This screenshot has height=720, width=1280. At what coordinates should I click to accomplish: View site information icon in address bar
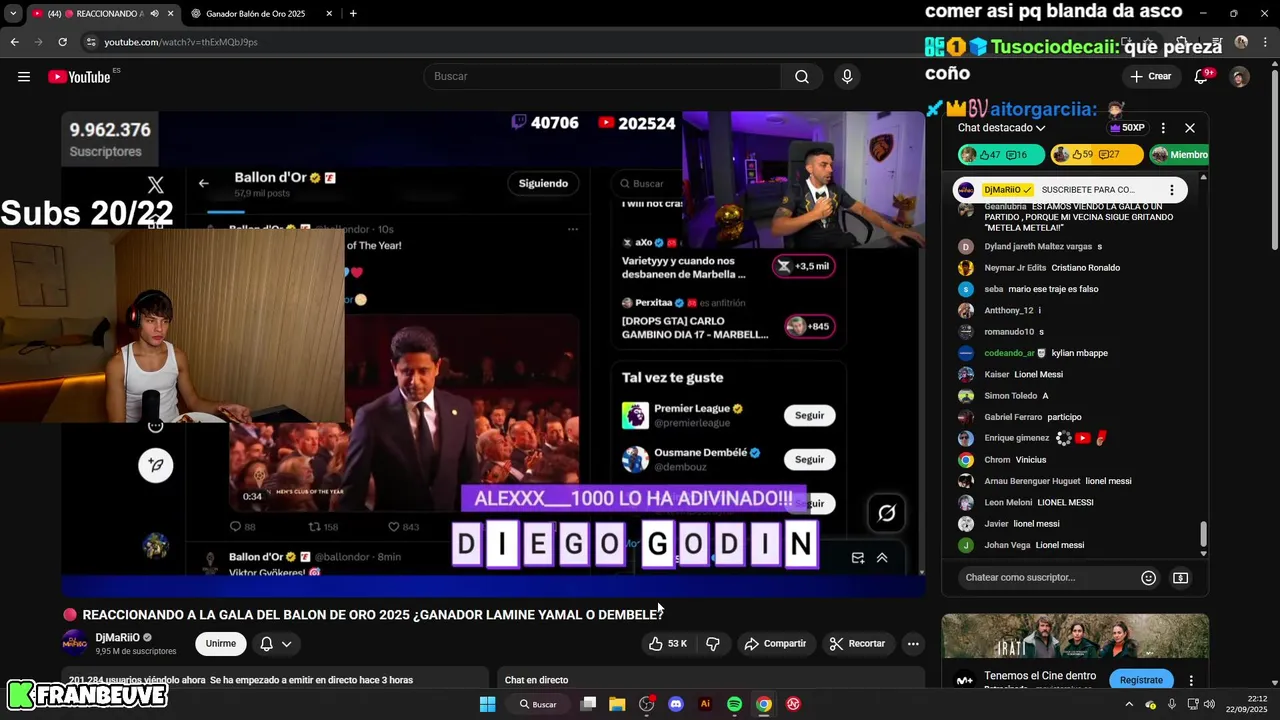click(91, 42)
